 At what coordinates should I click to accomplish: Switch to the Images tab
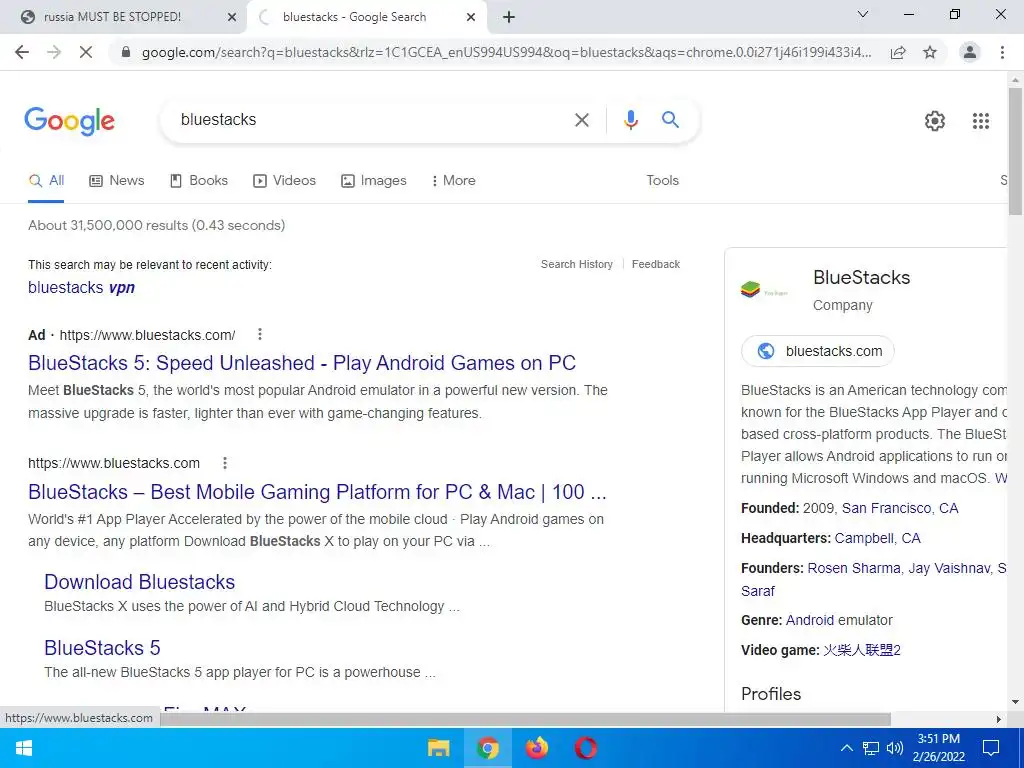point(374,180)
